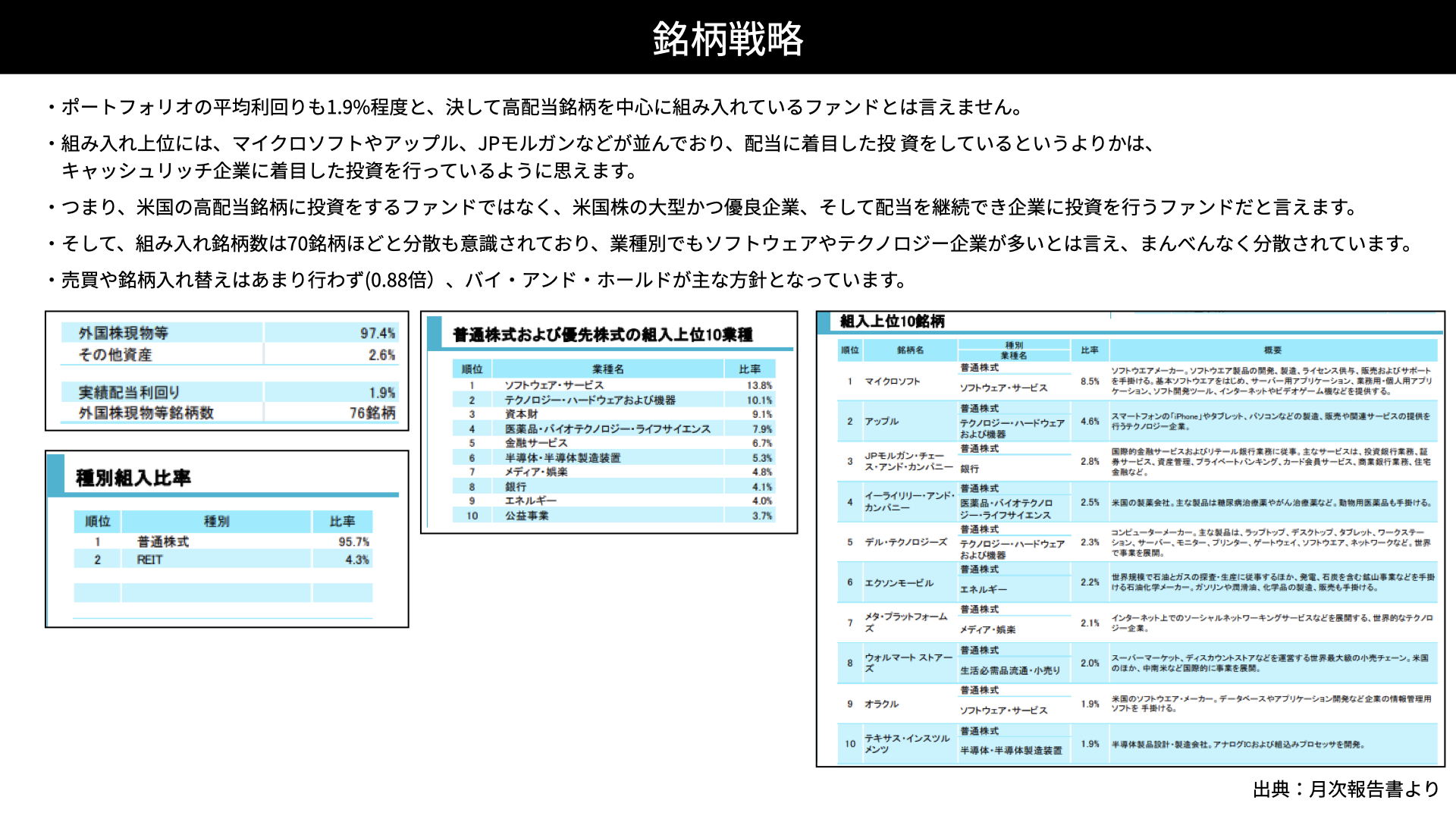Click the 普通株式および優先株式の組入上位10業種 heading
The width and height of the screenshot is (1456, 819).
pyautogui.click(x=603, y=334)
